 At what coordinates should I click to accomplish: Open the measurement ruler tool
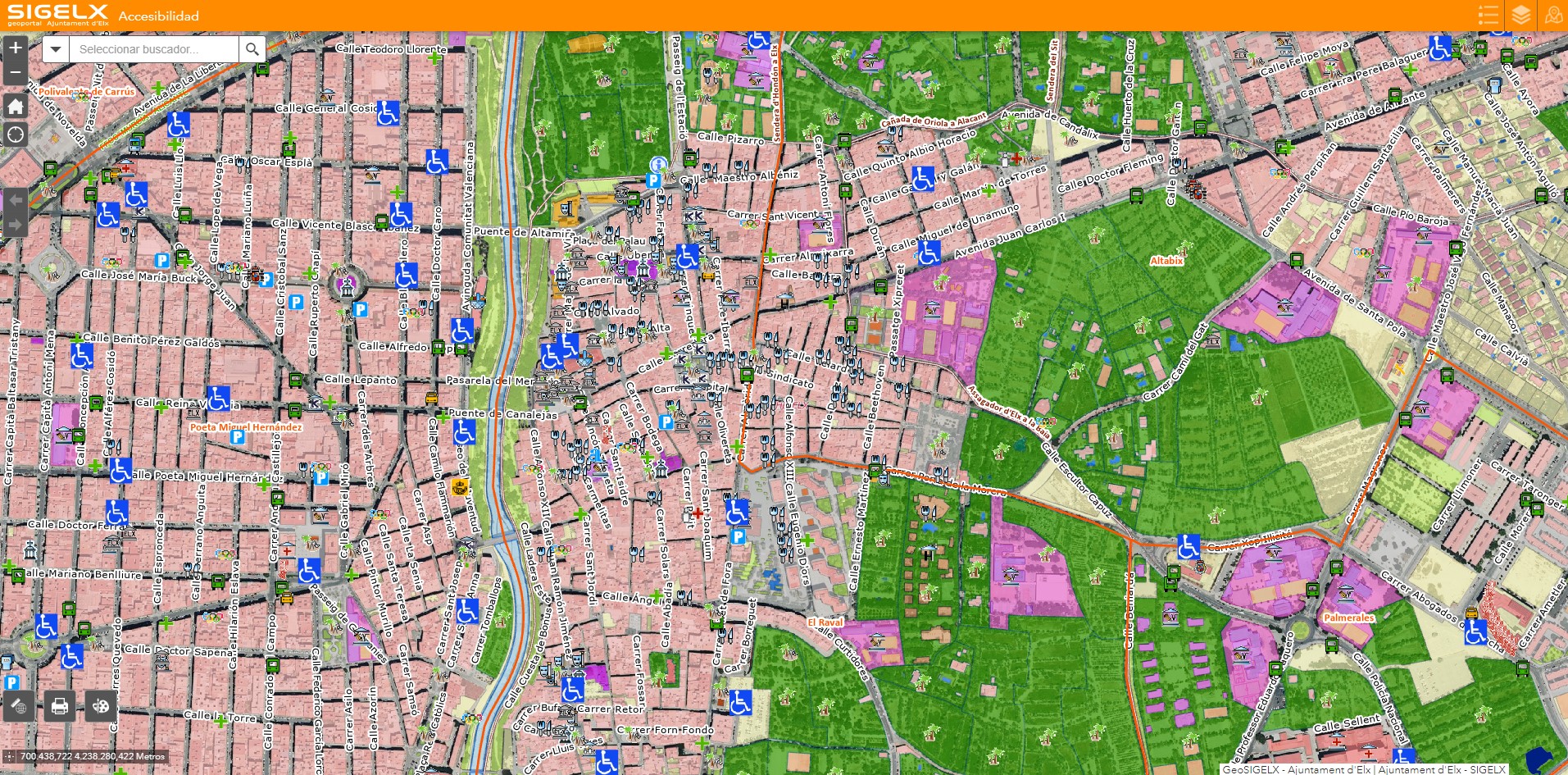(19, 706)
